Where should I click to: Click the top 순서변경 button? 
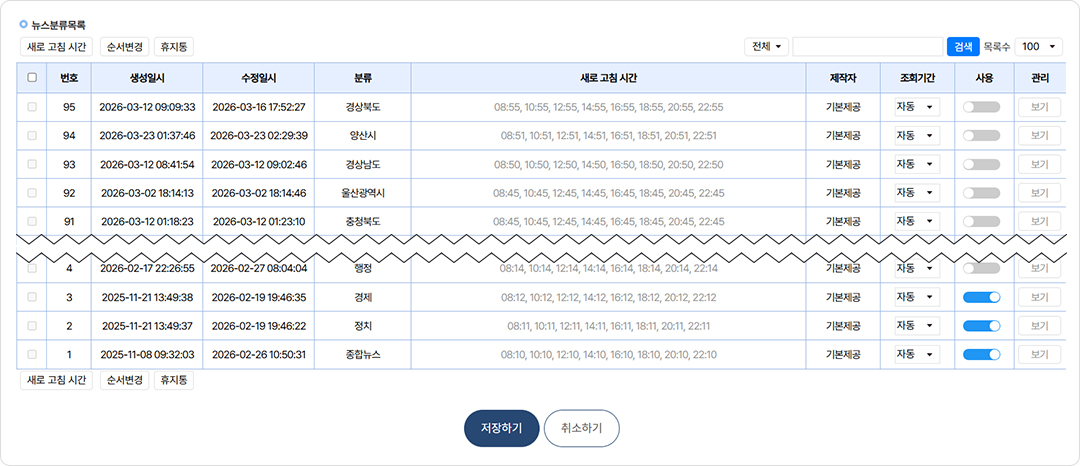click(125, 46)
